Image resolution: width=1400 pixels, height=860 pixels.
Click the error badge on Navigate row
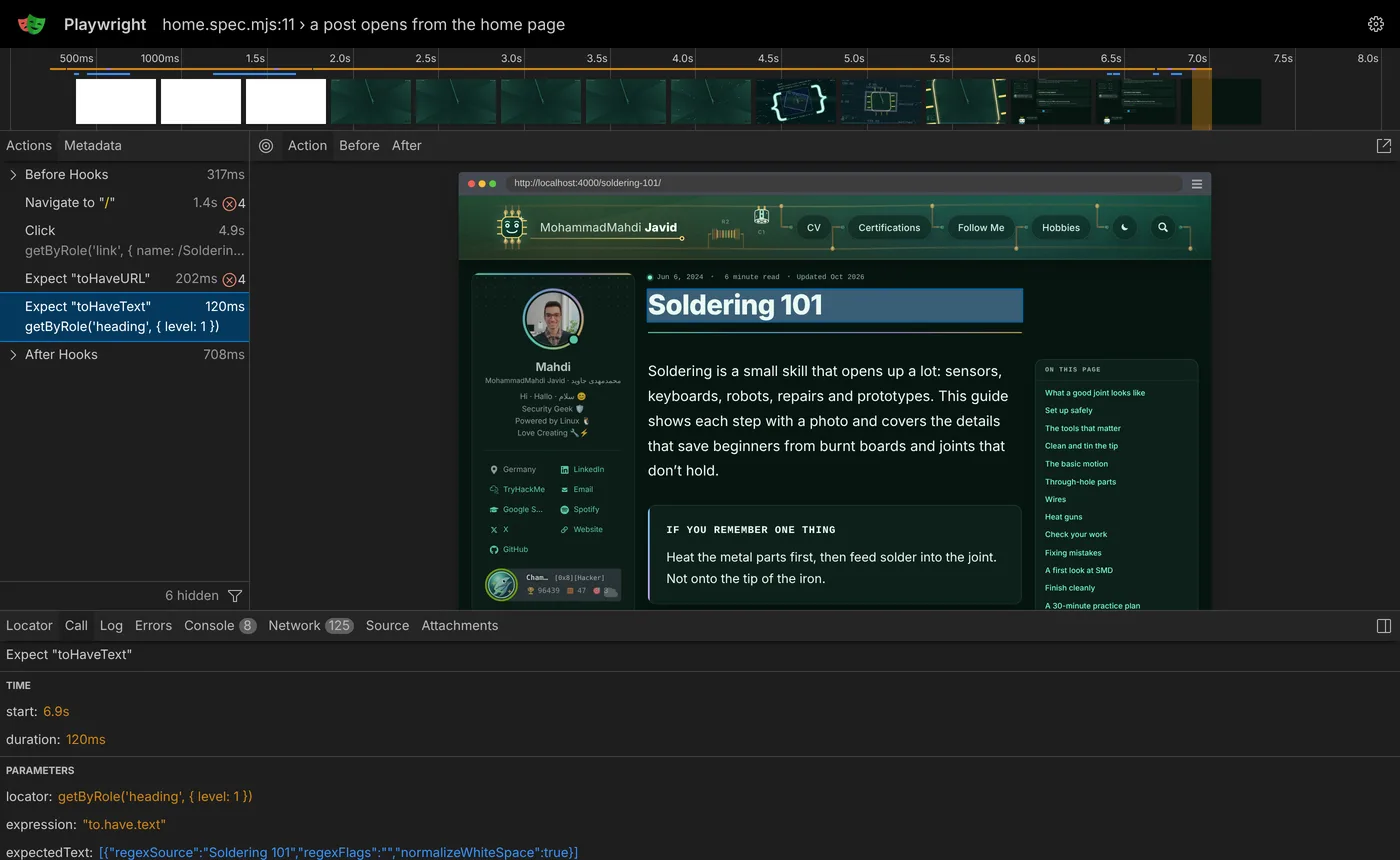click(x=234, y=203)
